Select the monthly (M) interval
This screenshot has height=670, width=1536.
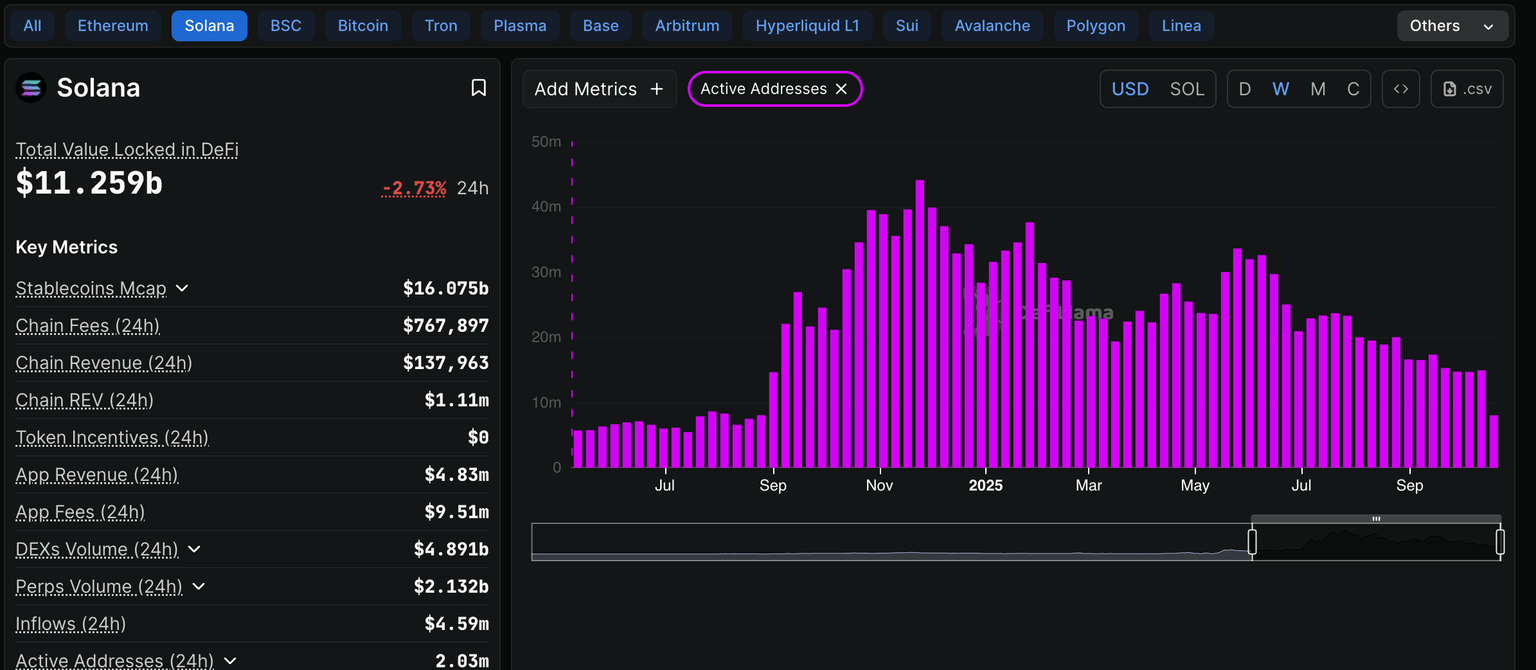point(1318,89)
